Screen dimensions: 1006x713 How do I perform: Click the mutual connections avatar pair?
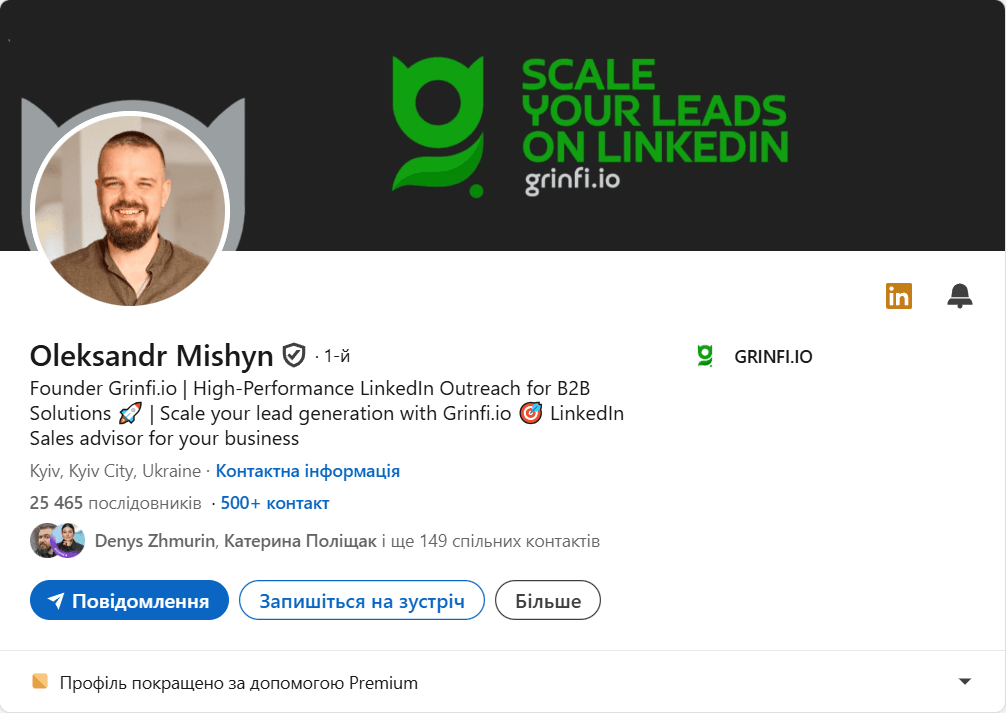click(x=57, y=540)
